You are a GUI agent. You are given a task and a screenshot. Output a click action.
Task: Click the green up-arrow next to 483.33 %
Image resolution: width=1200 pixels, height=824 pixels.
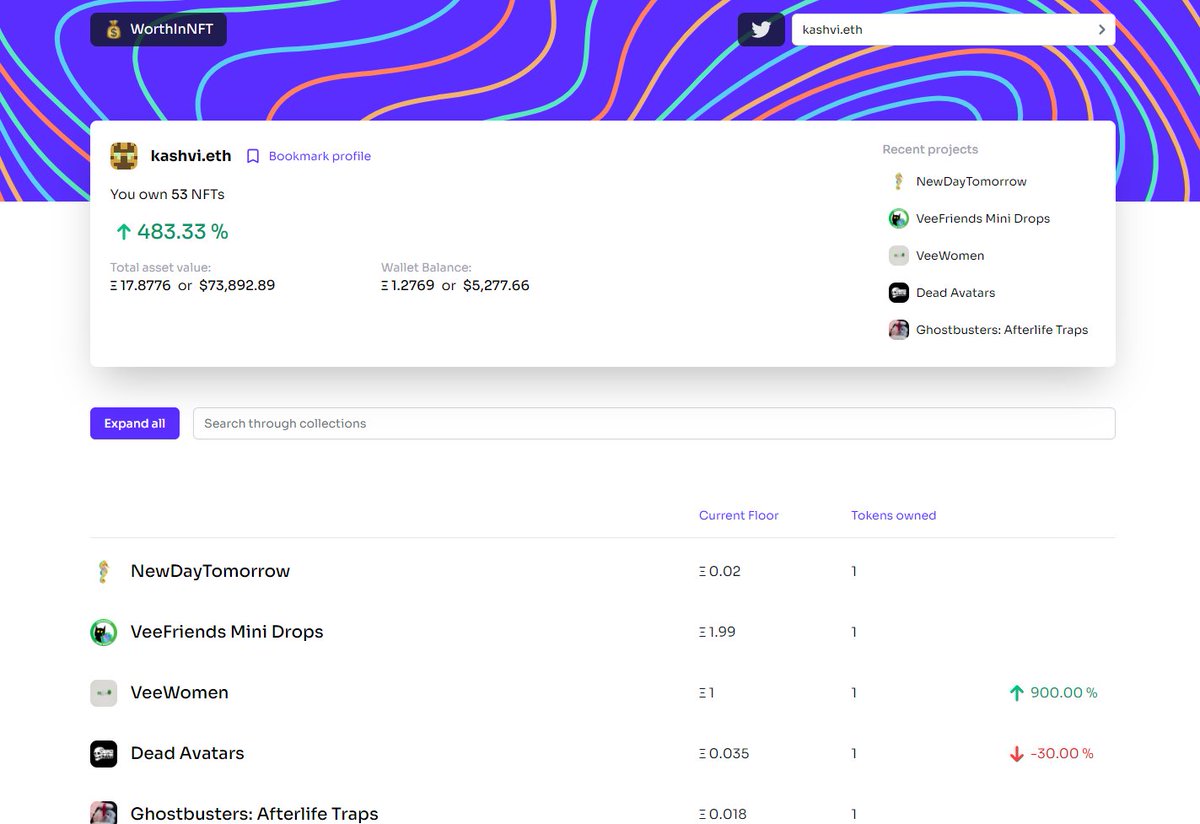pyautogui.click(x=123, y=232)
